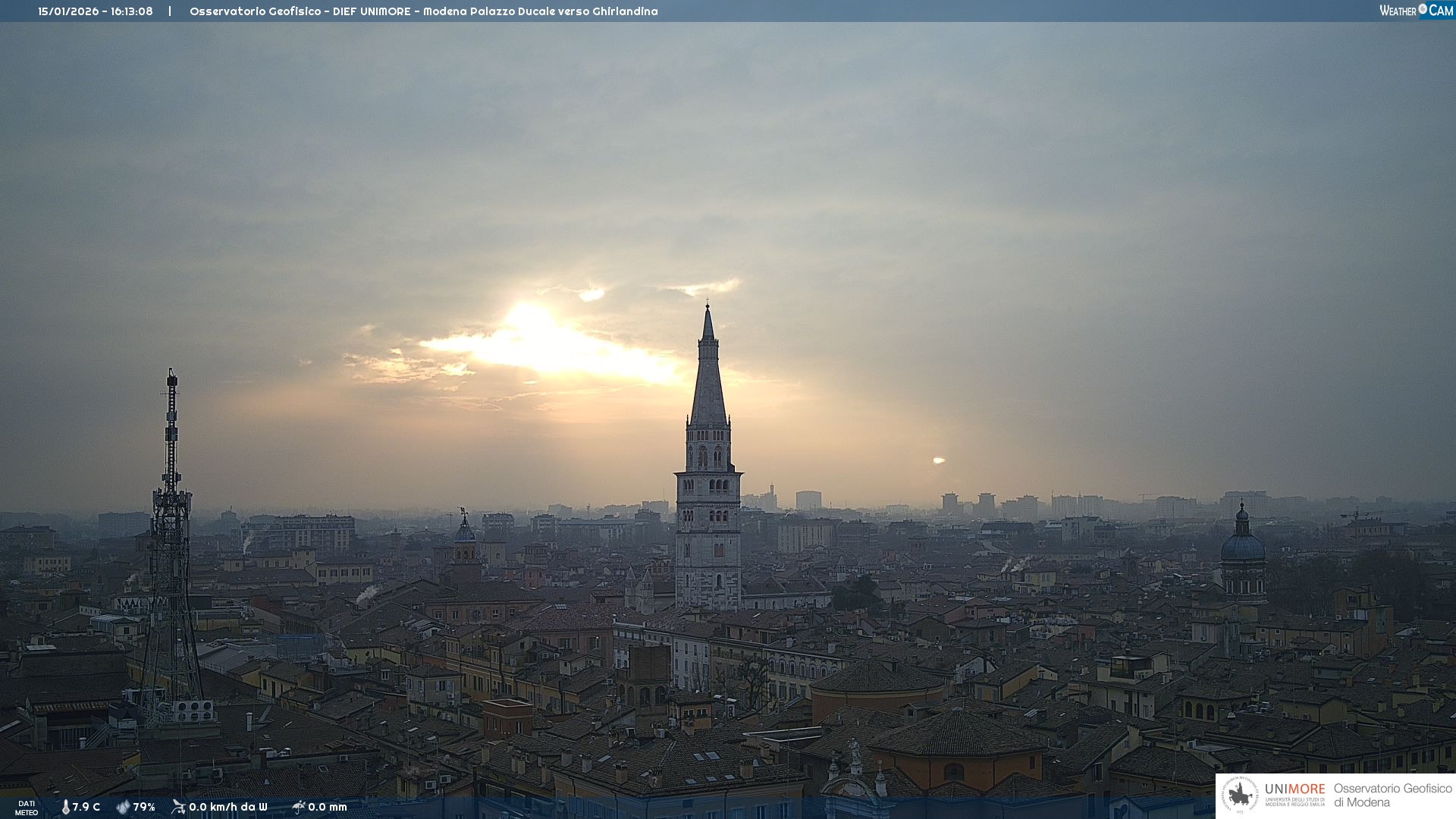
Task: Click the humidity water drops icon
Action: 123,808
